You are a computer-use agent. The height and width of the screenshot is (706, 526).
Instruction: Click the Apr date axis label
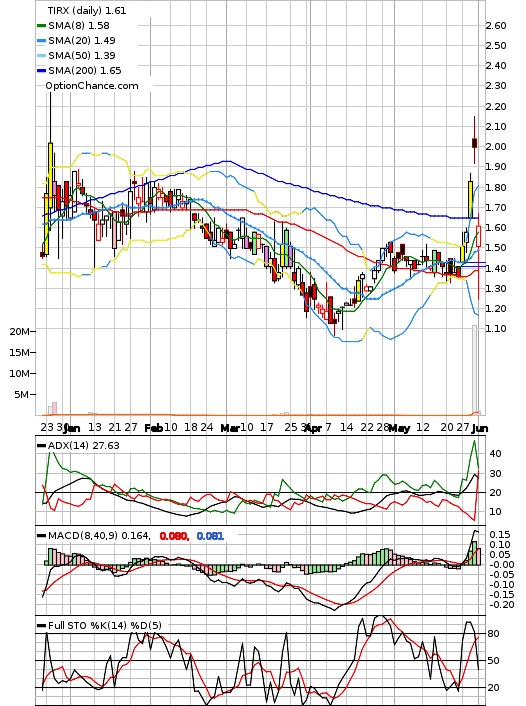click(x=313, y=428)
